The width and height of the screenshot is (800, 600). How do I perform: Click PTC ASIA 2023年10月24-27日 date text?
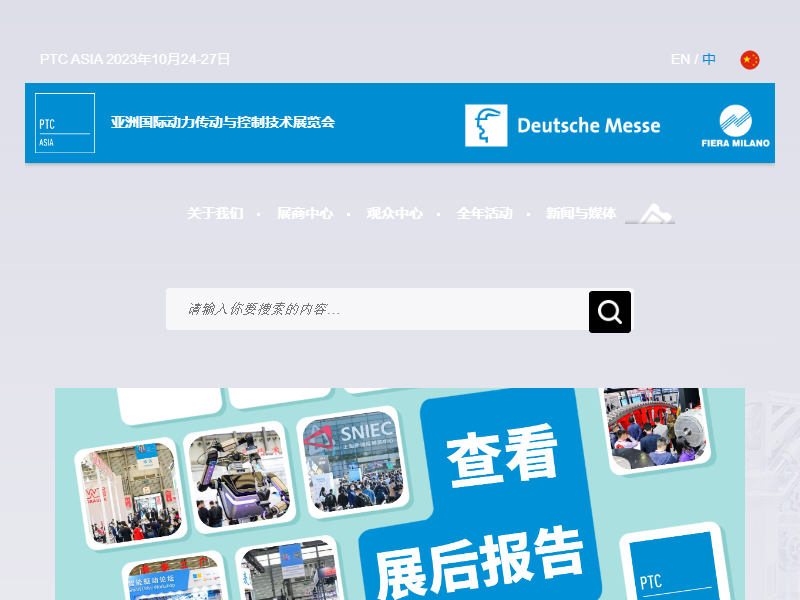(x=135, y=59)
